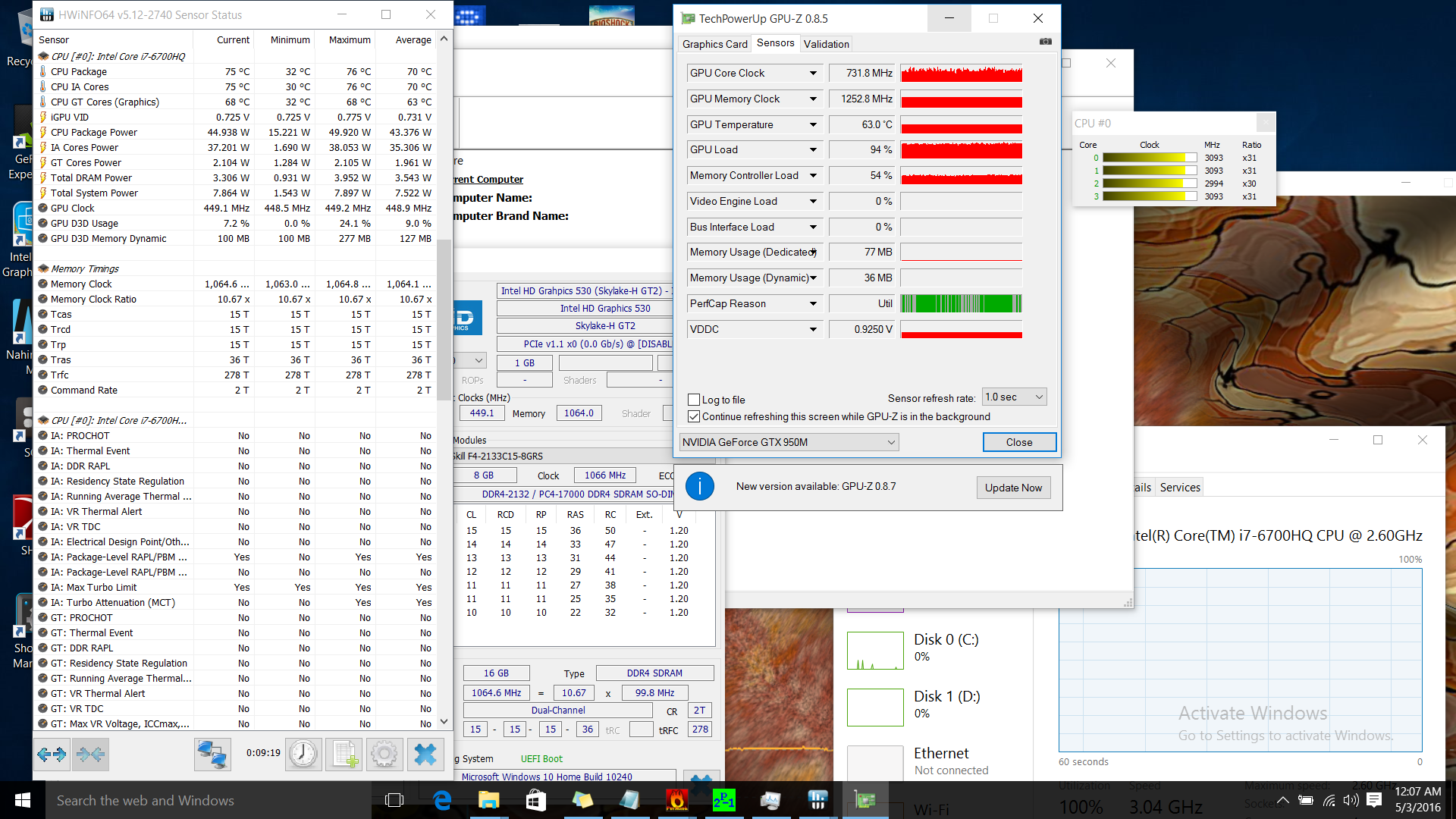Switch to GPU-Z Validation tab

pos(826,44)
